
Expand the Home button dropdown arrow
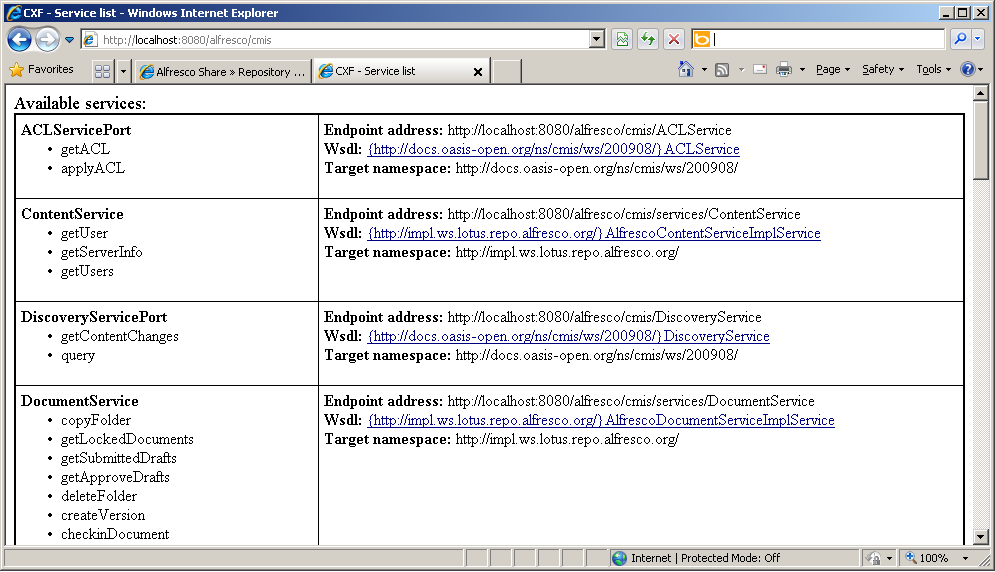pos(704,70)
